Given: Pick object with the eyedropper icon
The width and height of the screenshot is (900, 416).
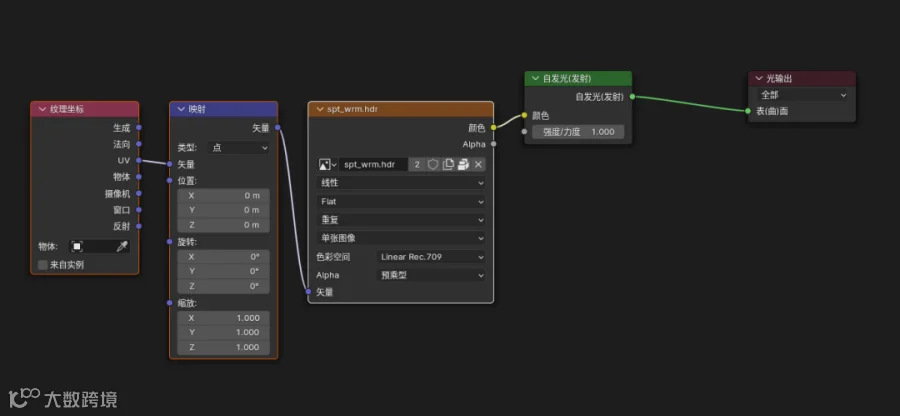Looking at the screenshot, I should [x=122, y=247].
